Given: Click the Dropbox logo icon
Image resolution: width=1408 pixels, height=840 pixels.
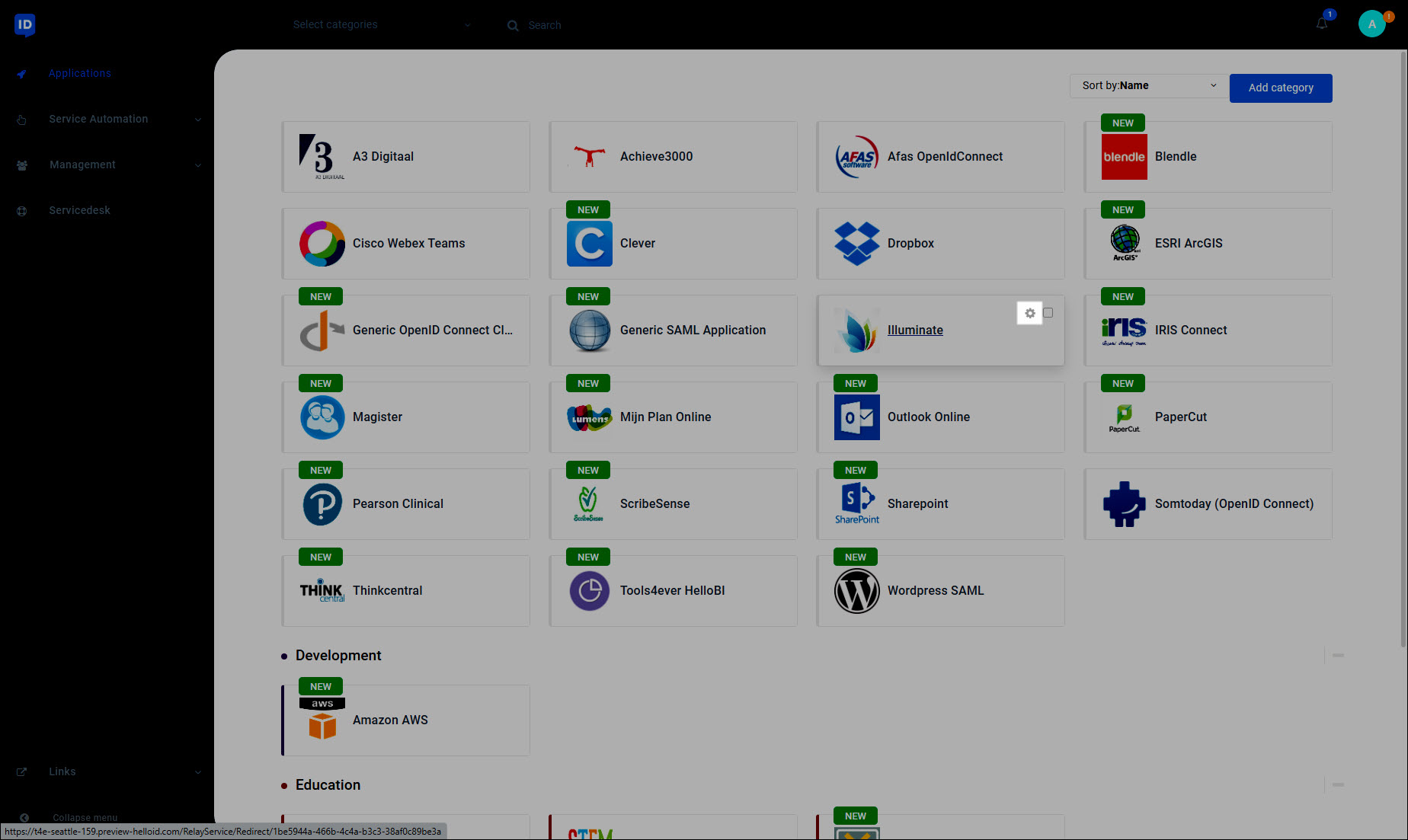Looking at the screenshot, I should coord(857,244).
